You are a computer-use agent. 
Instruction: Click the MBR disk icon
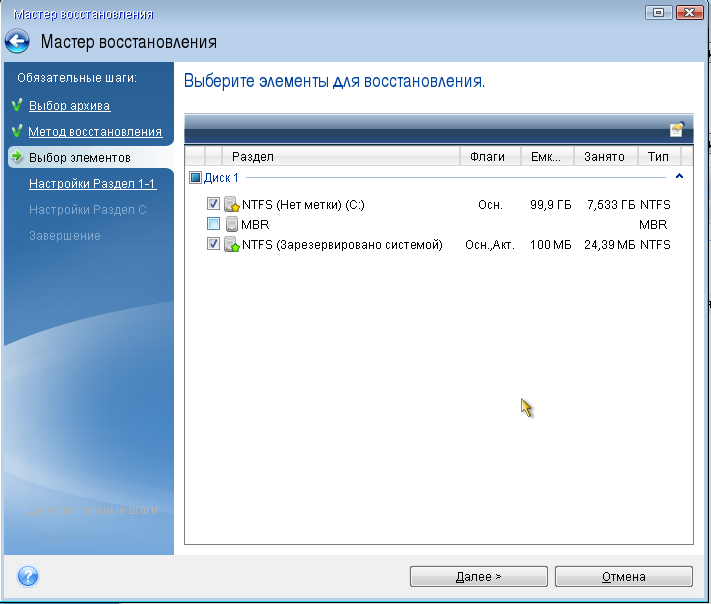[232, 224]
